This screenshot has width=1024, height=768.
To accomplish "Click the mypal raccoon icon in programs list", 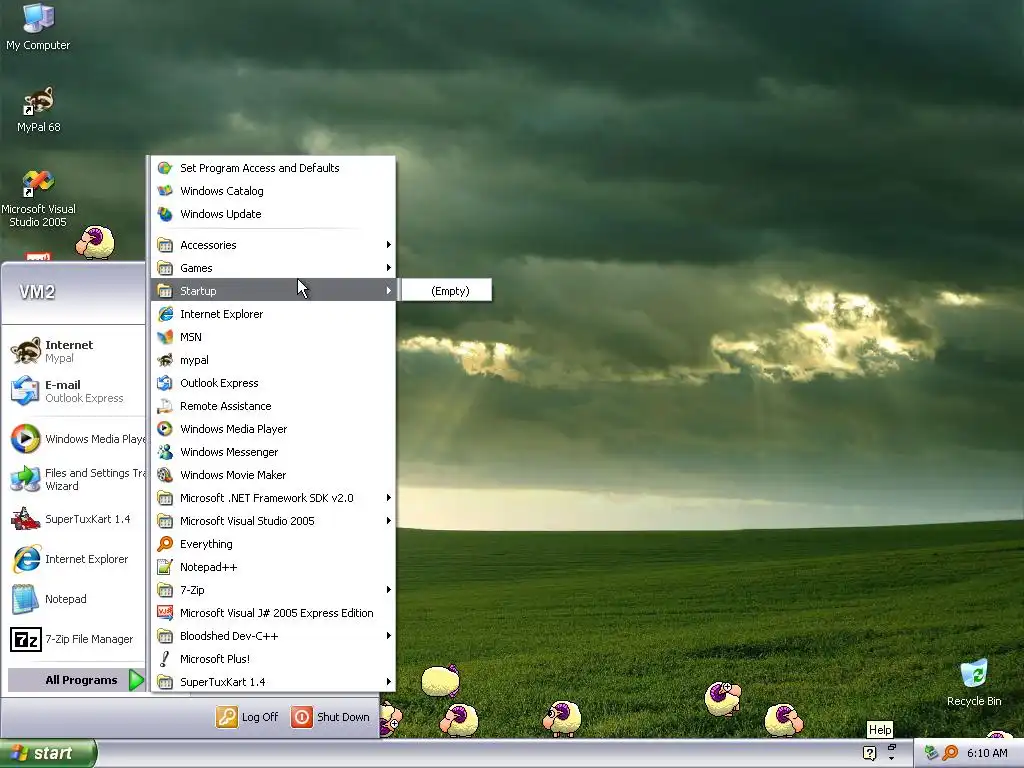I will (x=165, y=360).
